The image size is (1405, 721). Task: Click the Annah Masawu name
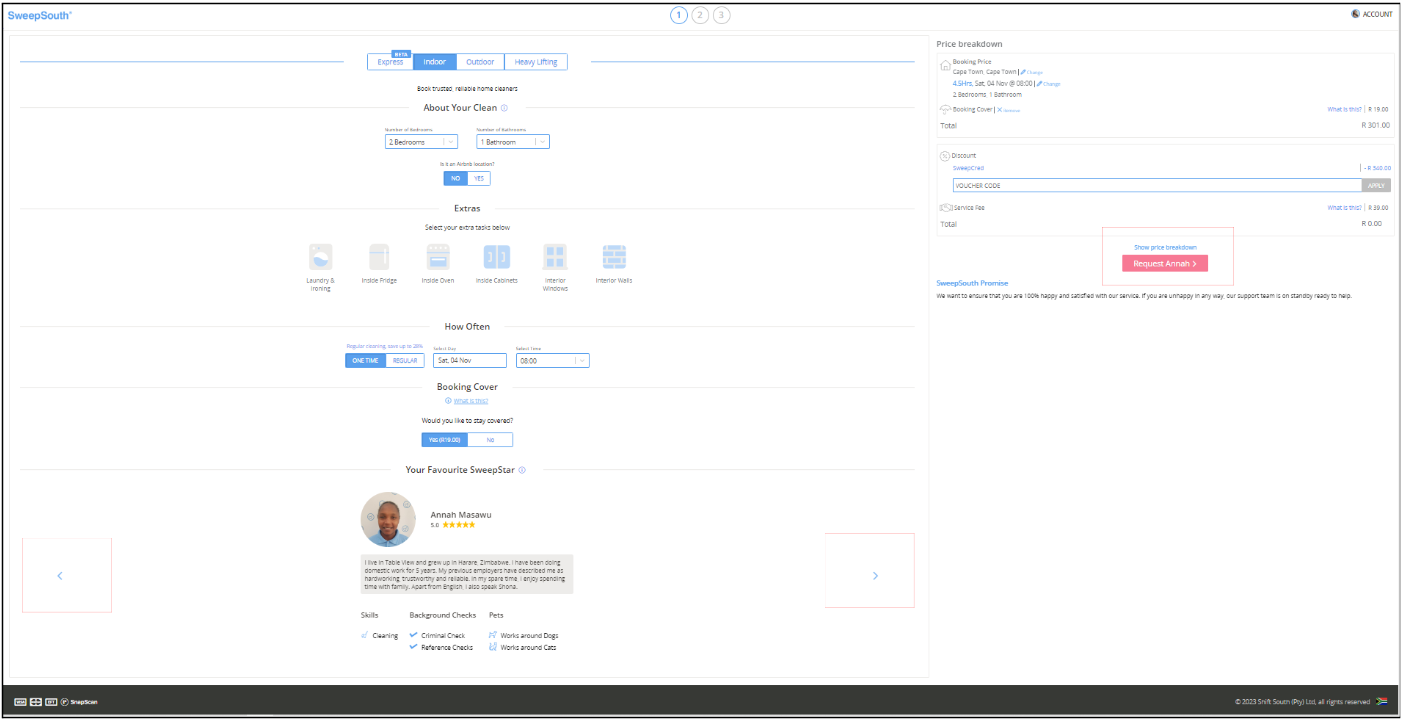coord(460,514)
